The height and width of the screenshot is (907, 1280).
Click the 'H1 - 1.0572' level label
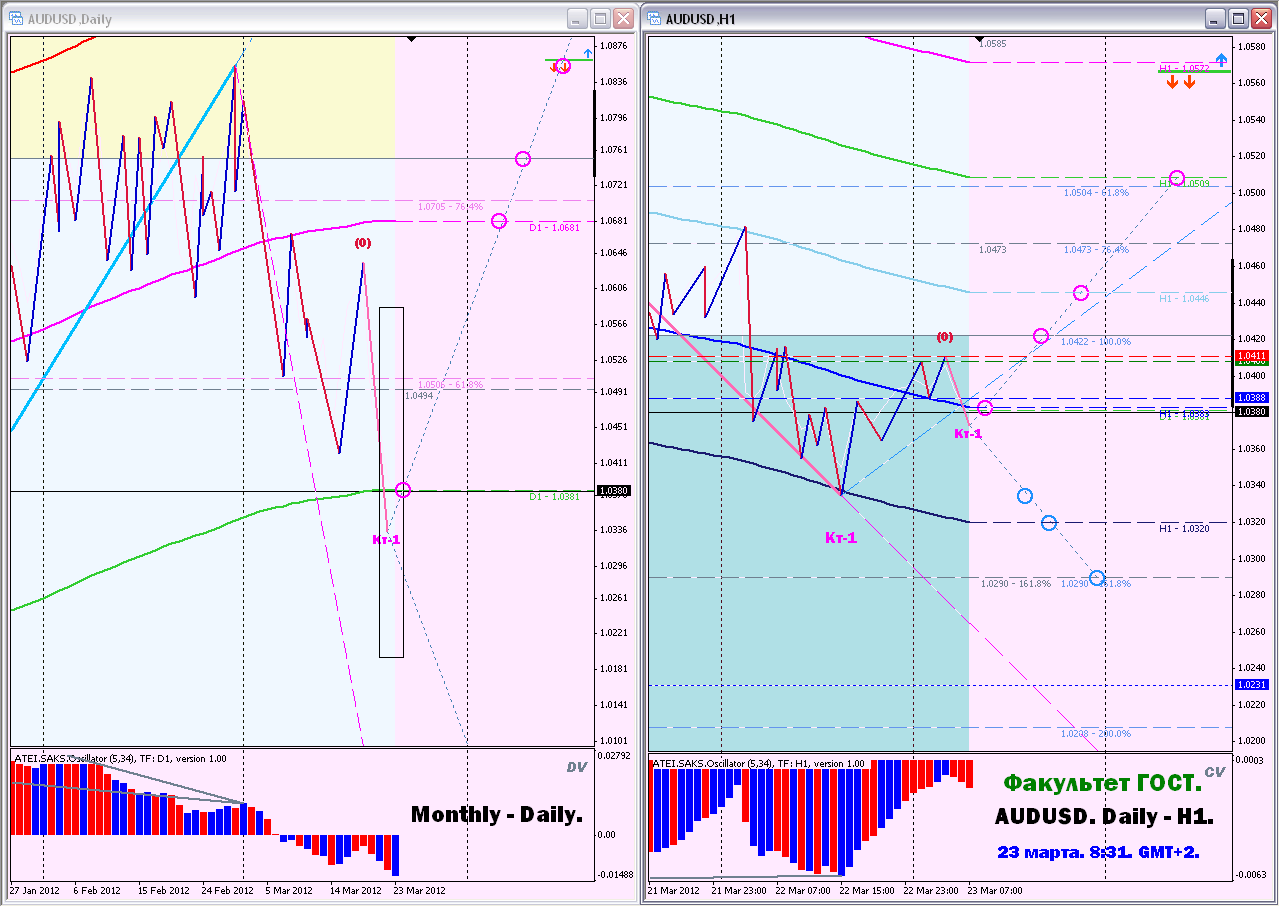point(1185,69)
